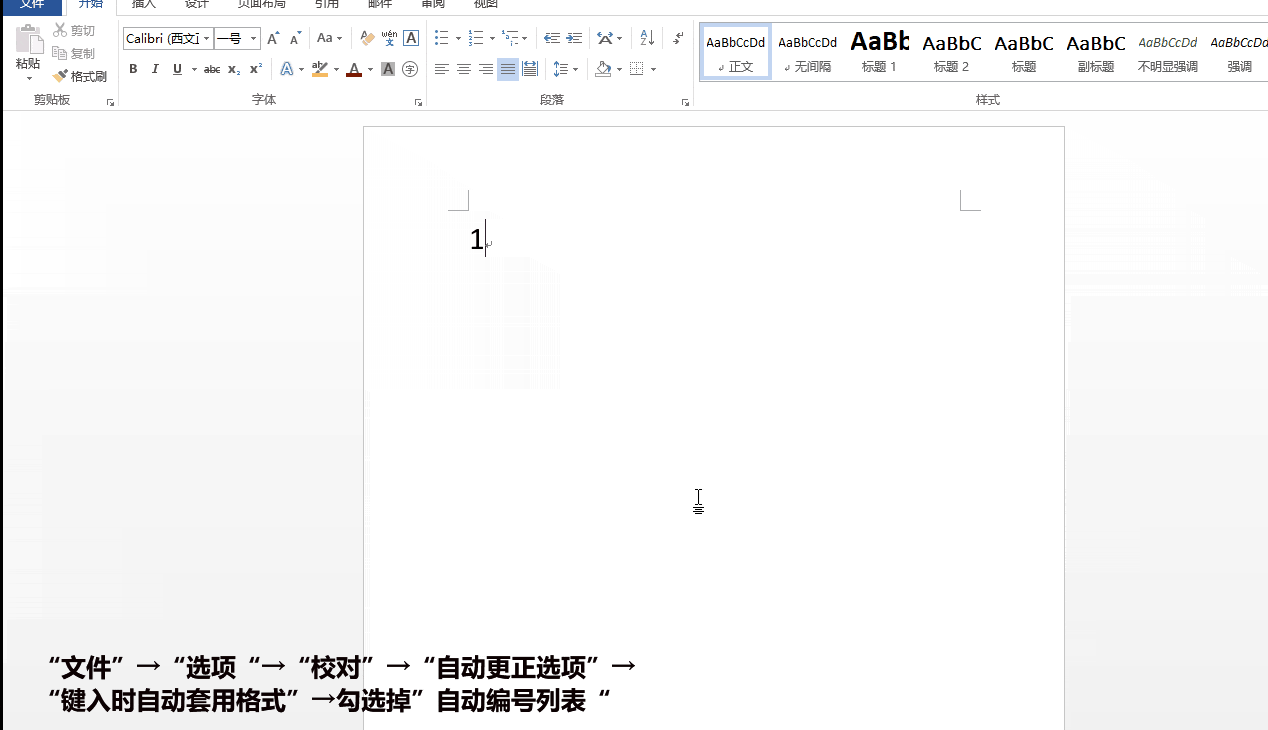Apply strikethrough (abc) formatting
Image resolution: width=1268 pixels, height=730 pixels.
click(212, 69)
